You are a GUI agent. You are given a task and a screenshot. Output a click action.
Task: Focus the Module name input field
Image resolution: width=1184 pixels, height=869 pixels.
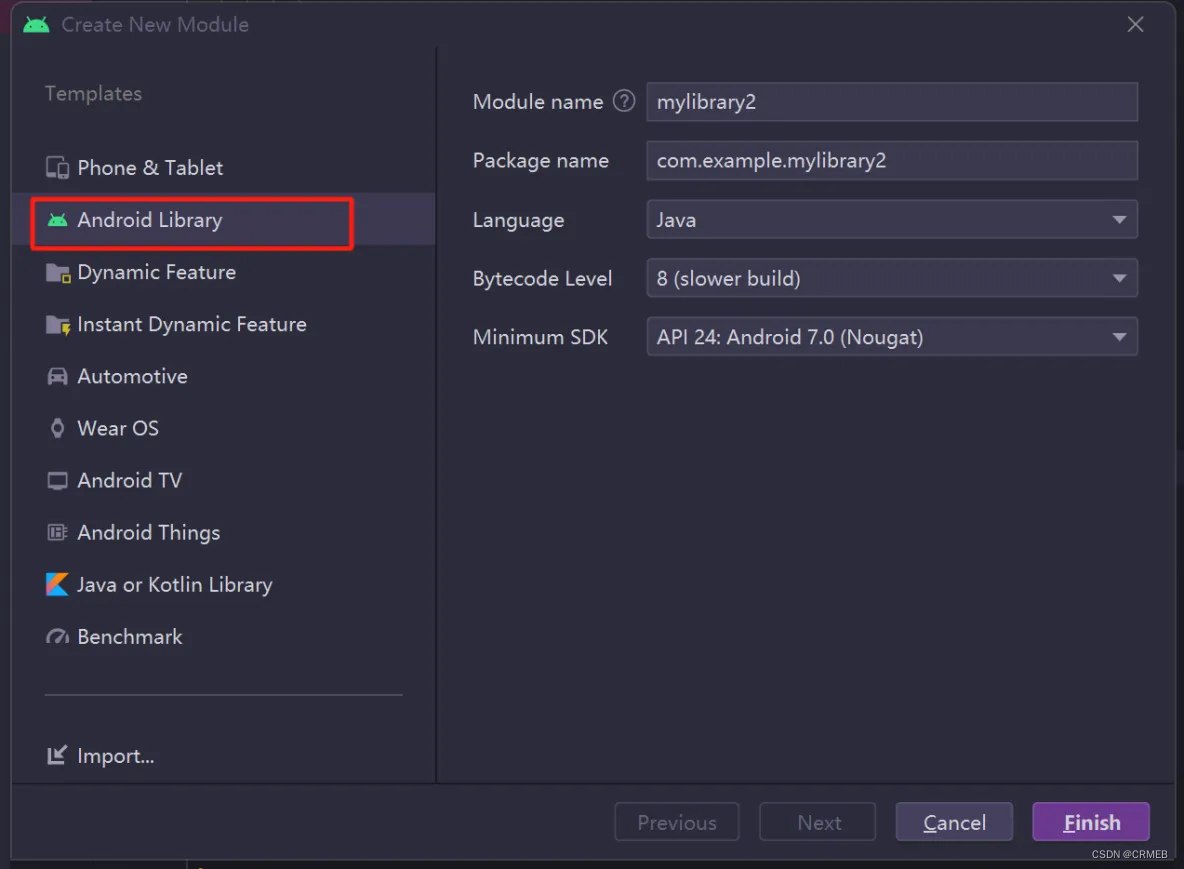tap(892, 102)
